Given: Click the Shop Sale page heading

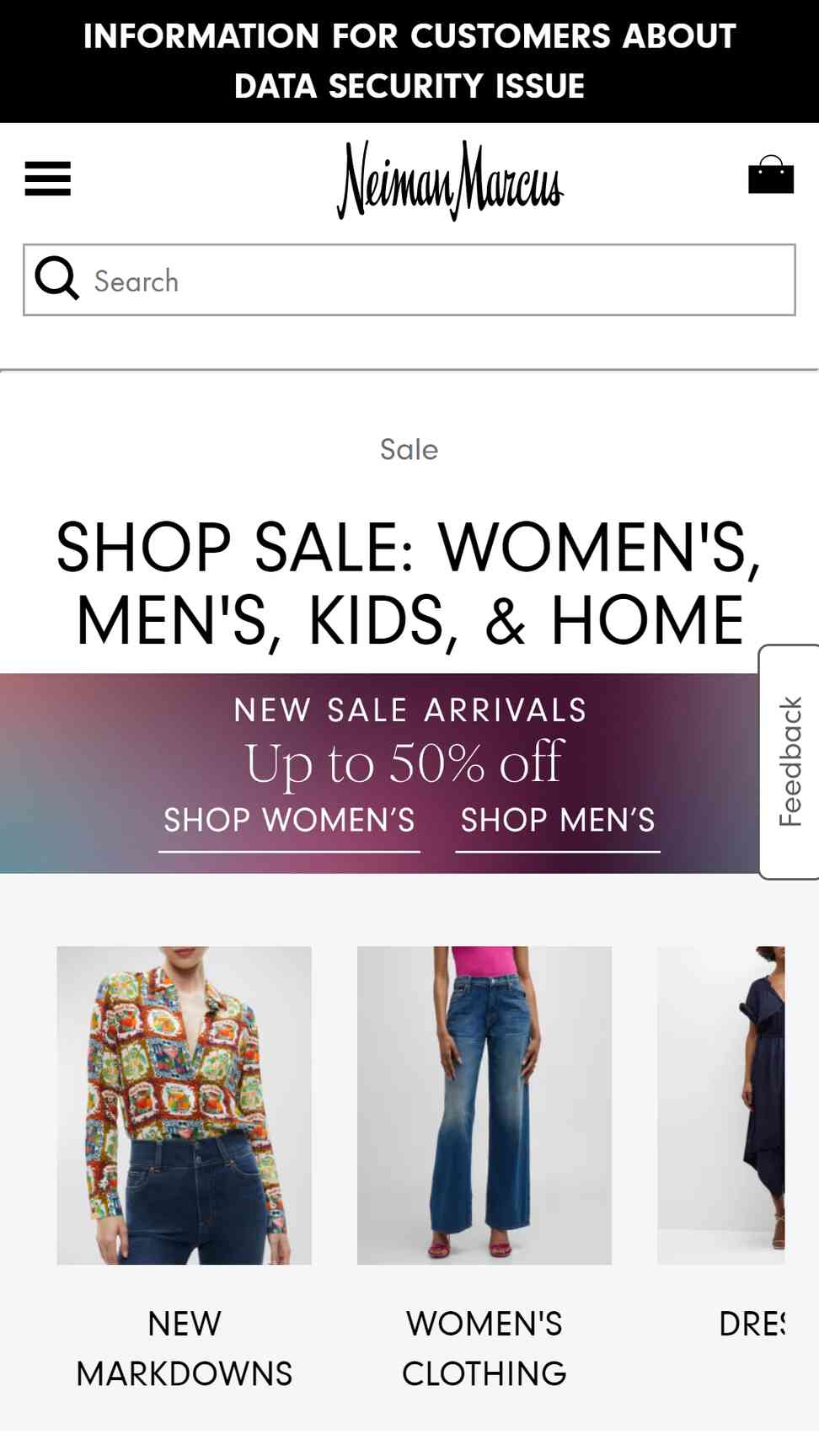Looking at the screenshot, I should click(409, 583).
